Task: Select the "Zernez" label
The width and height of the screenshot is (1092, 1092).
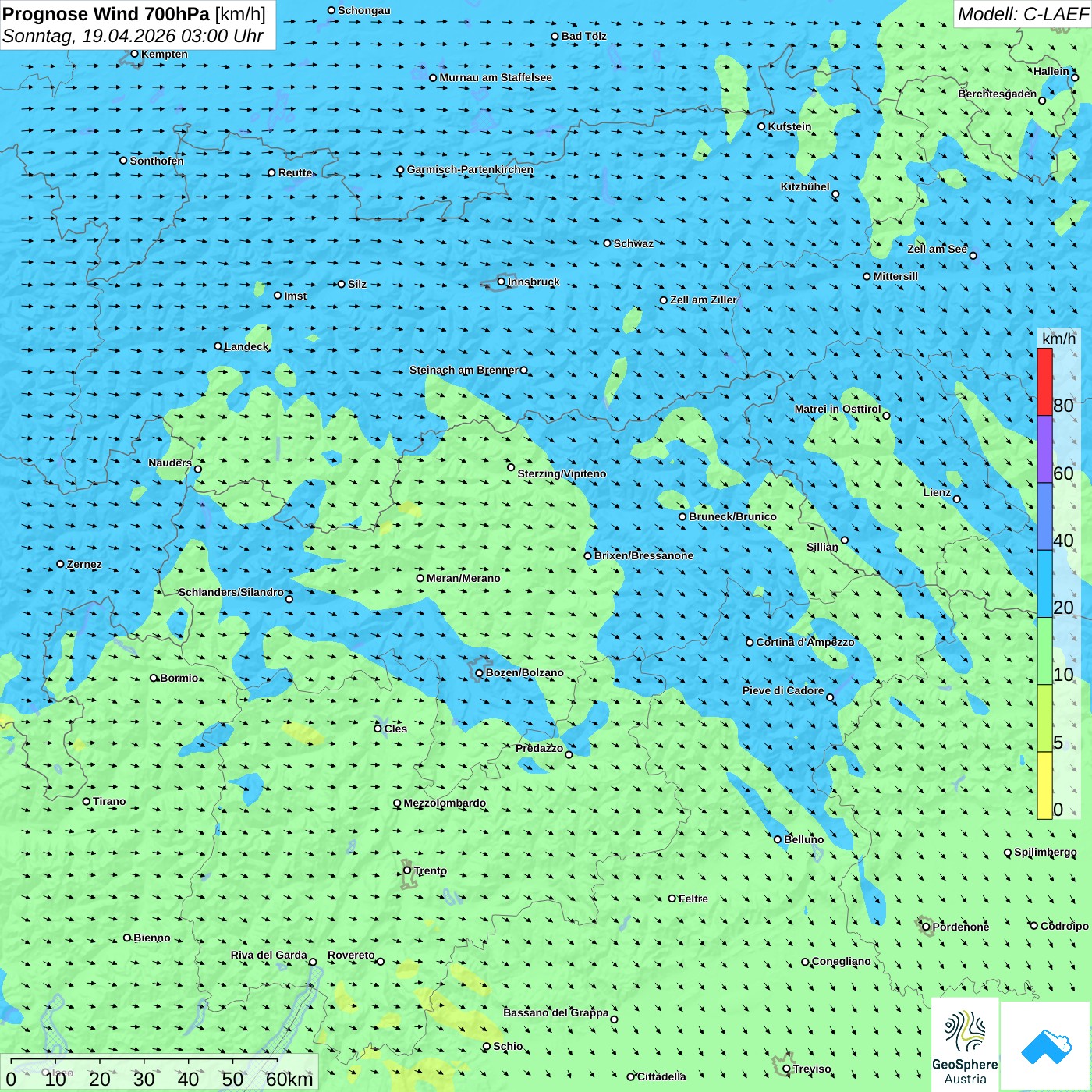Action: pyautogui.click(x=84, y=564)
